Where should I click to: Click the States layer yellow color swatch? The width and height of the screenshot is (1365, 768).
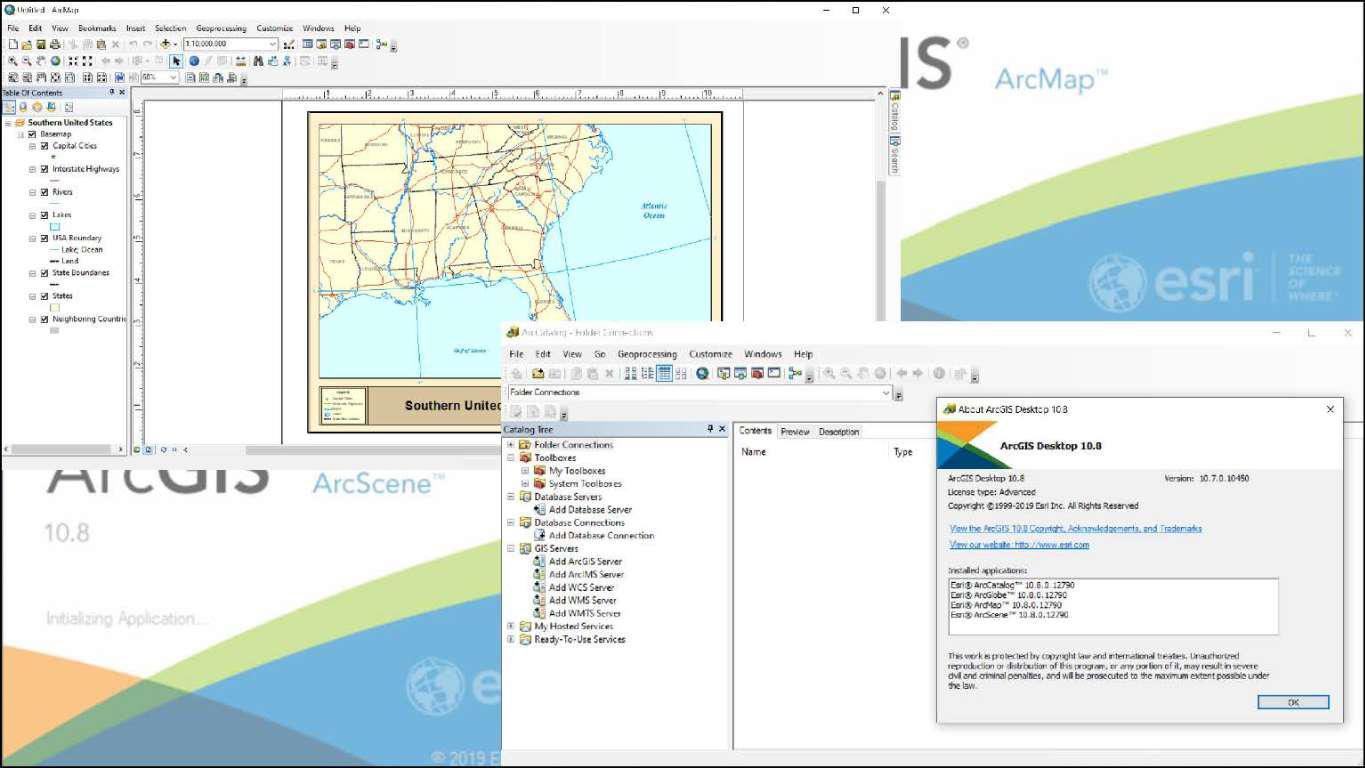(x=55, y=308)
